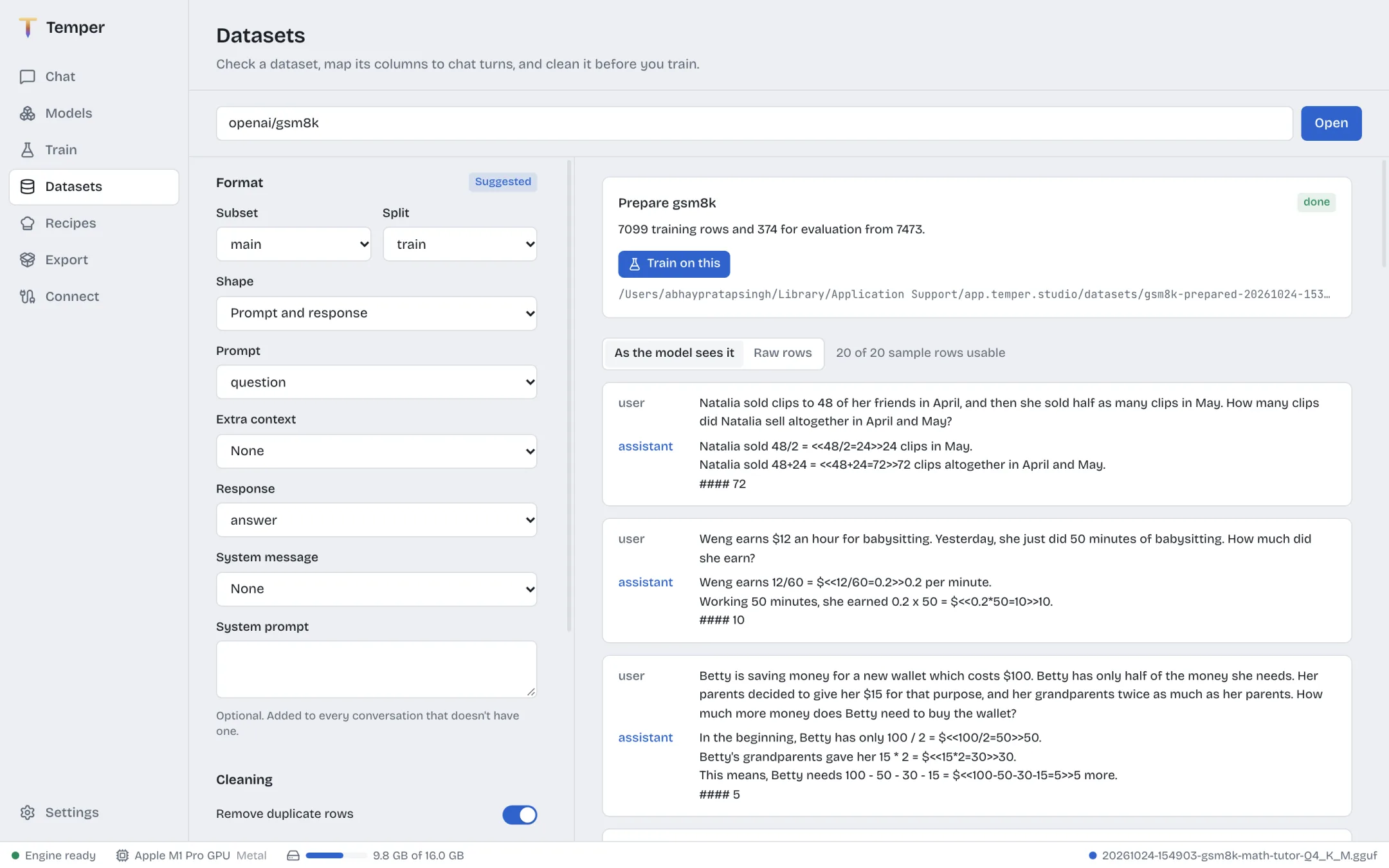Open the Response dropdown showing answer
The width and height of the screenshot is (1389, 868).
tap(376, 520)
